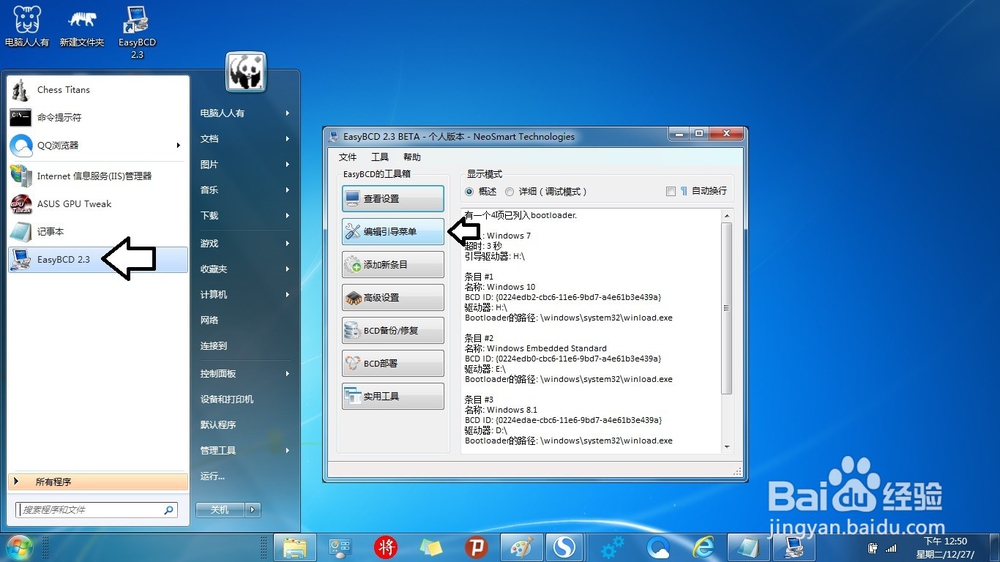Viewport: 1000px width, 562px height.
Task: Open the blue gears taskbar icon
Action: click(x=612, y=547)
